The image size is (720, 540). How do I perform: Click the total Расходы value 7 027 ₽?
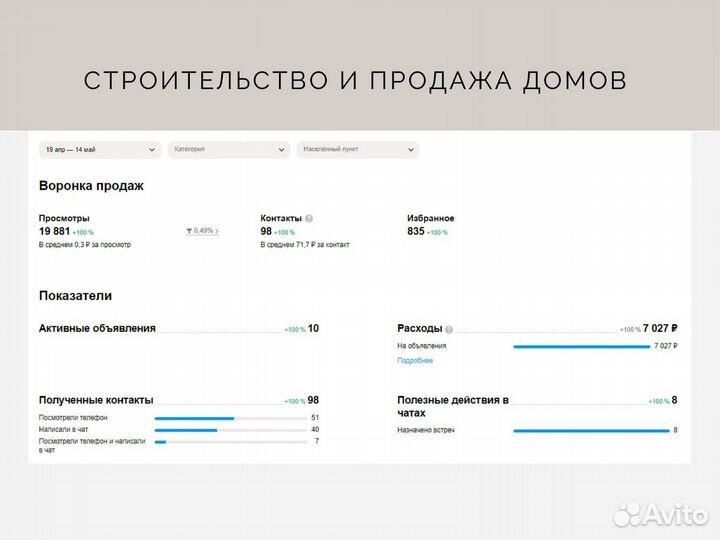[660, 328]
